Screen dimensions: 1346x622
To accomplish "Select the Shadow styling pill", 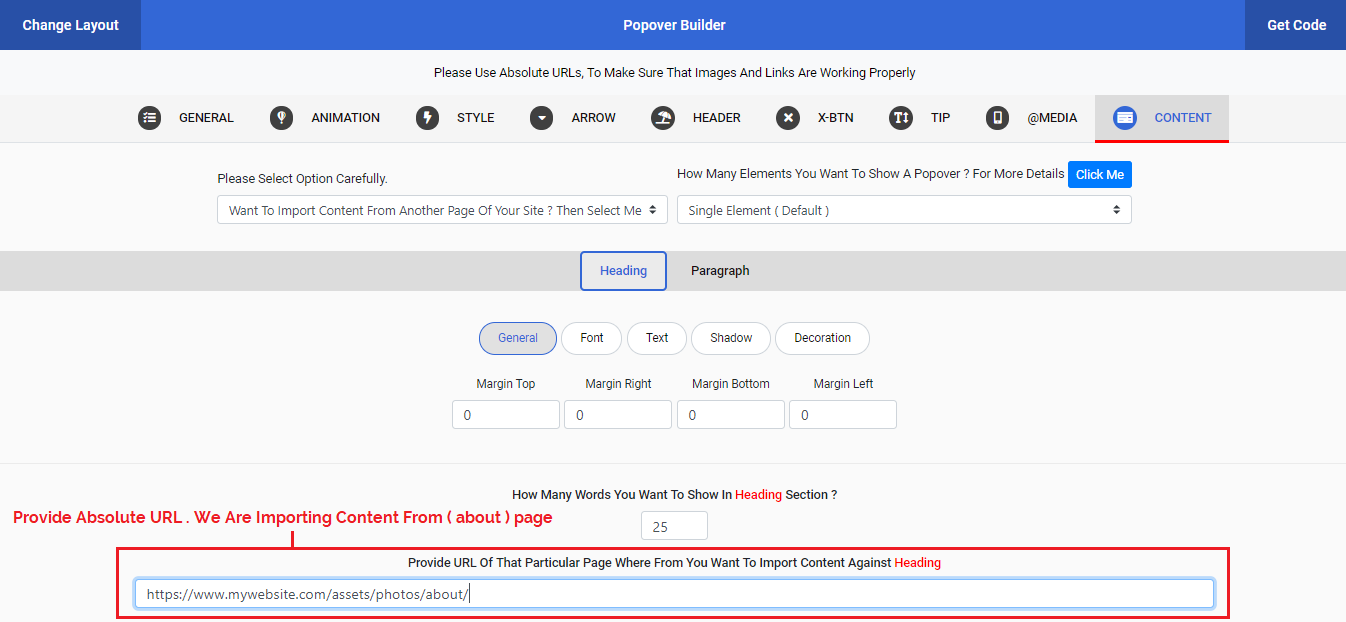I will [730, 338].
